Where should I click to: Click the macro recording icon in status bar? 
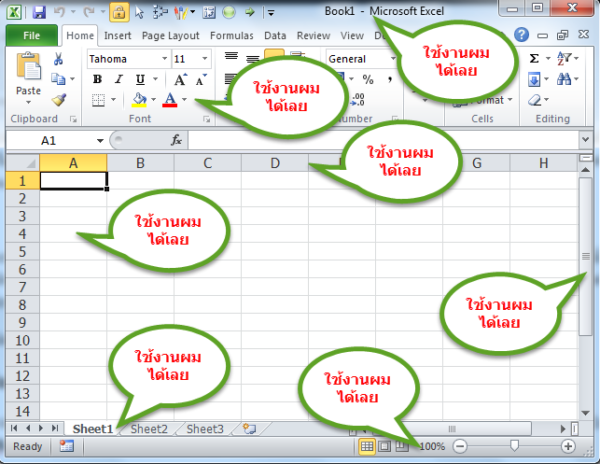(66, 446)
